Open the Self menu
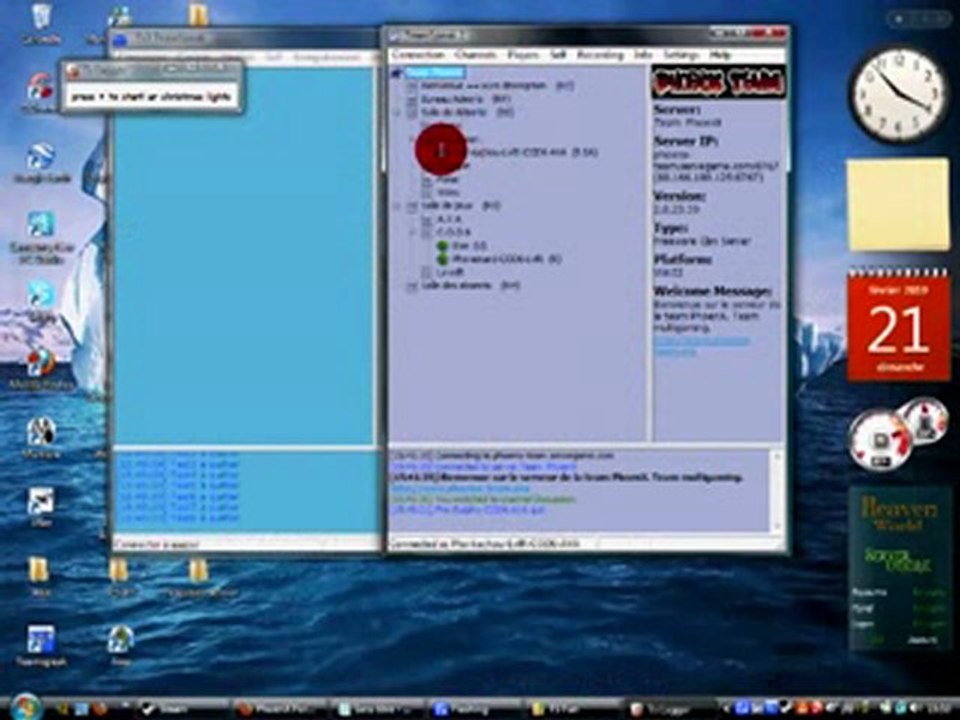The height and width of the screenshot is (720, 960). tap(557, 55)
